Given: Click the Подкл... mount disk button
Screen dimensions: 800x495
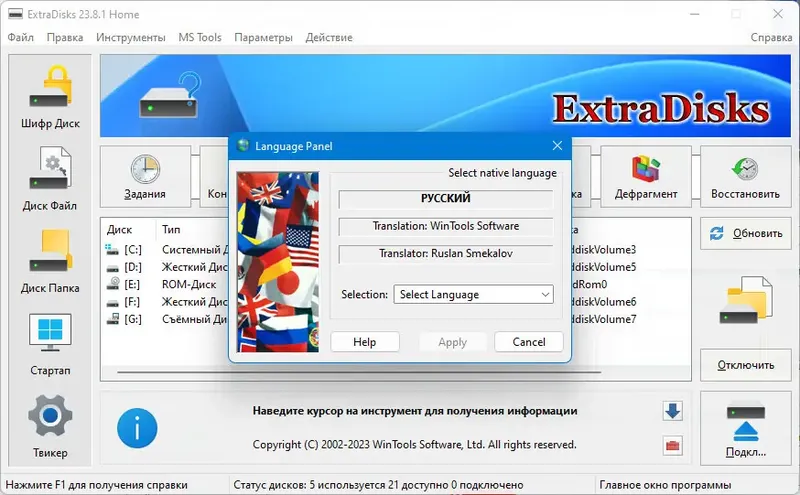Looking at the screenshot, I should pyautogui.click(x=745, y=429).
